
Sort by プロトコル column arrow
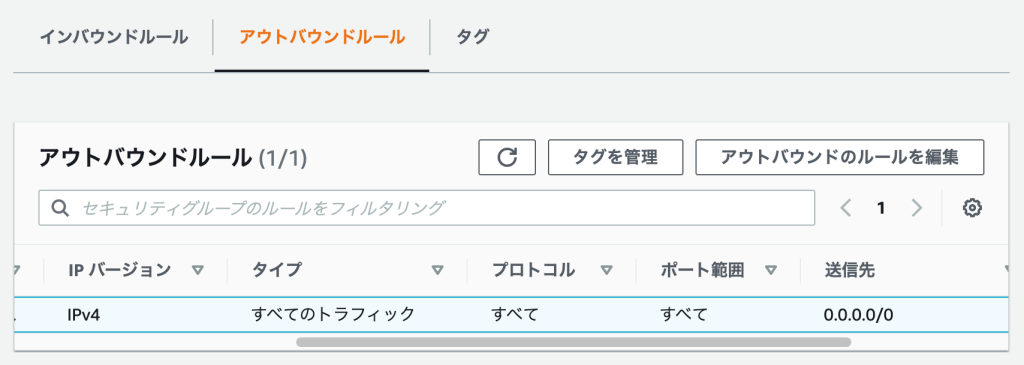tap(607, 270)
